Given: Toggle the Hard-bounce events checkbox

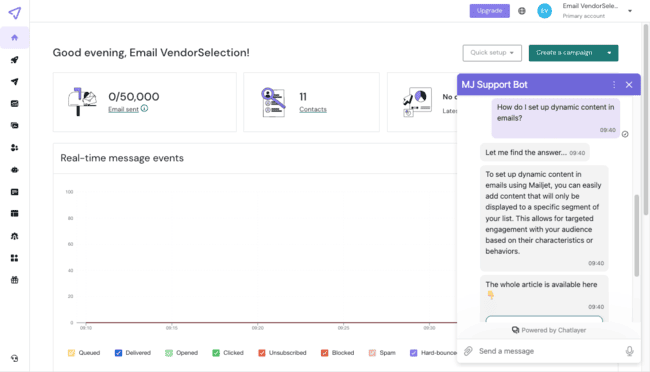Looking at the screenshot, I should coord(413,353).
